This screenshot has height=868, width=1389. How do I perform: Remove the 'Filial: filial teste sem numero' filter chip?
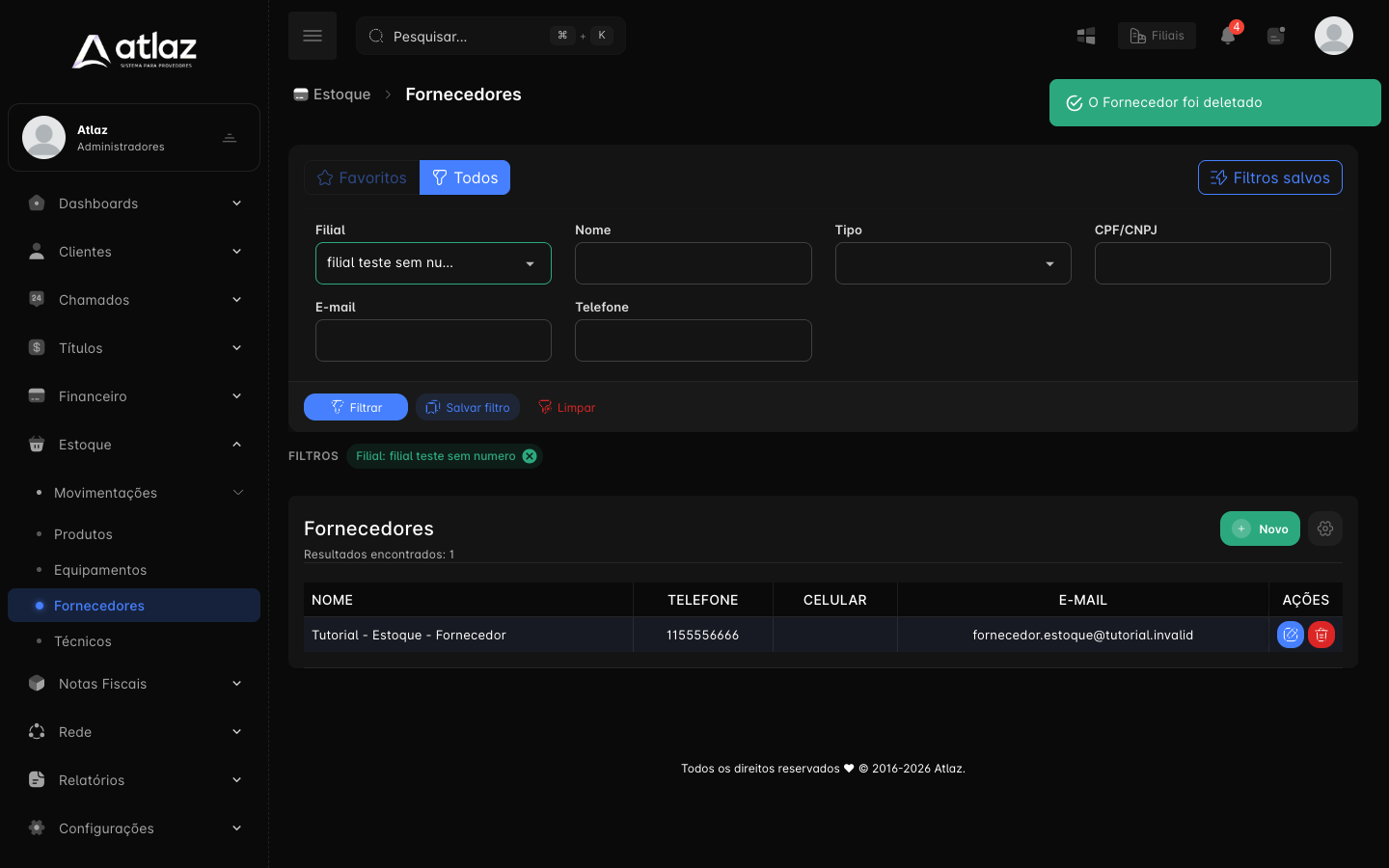(x=530, y=456)
